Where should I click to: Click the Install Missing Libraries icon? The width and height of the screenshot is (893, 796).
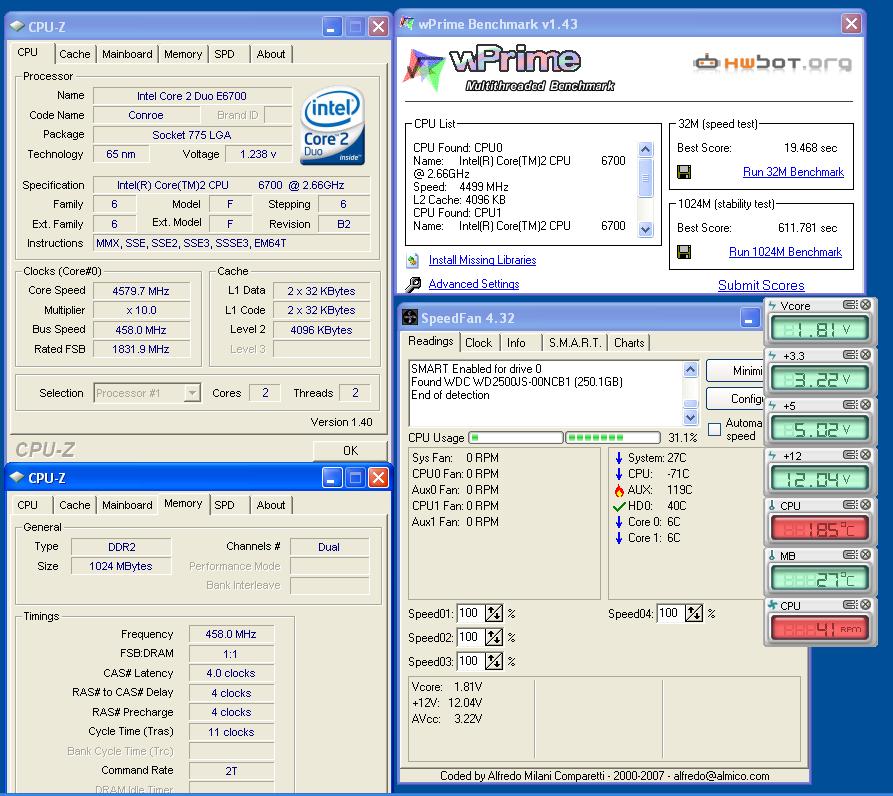tap(412, 260)
